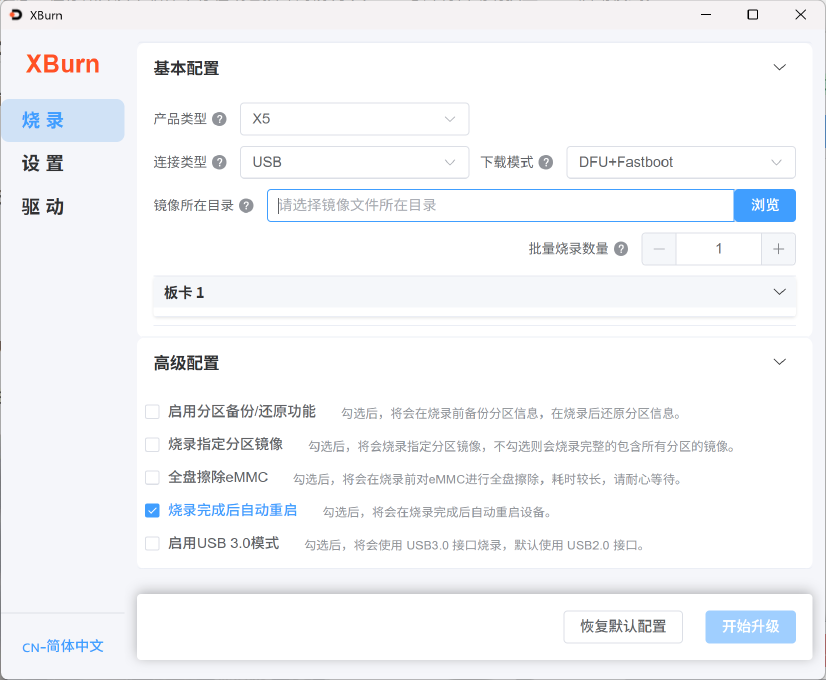Image resolution: width=826 pixels, height=680 pixels.
Task: Uncheck 烧录完成后自动重启 checkbox
Action: coord(152,510)
